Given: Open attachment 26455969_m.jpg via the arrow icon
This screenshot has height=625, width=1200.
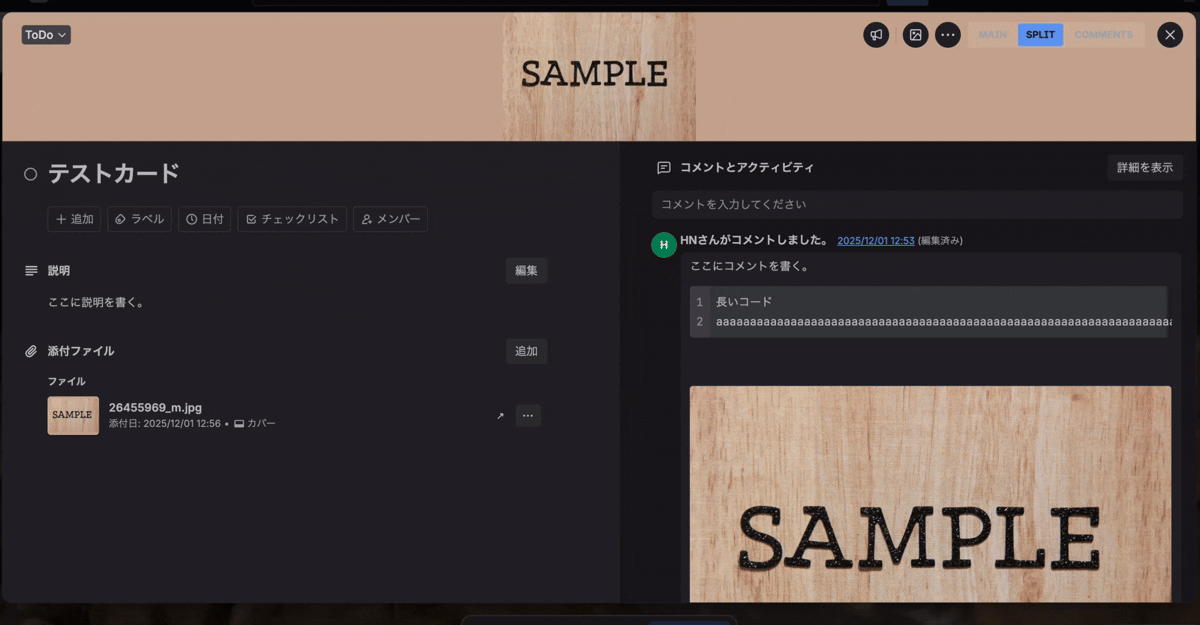Looking at the screenshot, I should 499,415.
